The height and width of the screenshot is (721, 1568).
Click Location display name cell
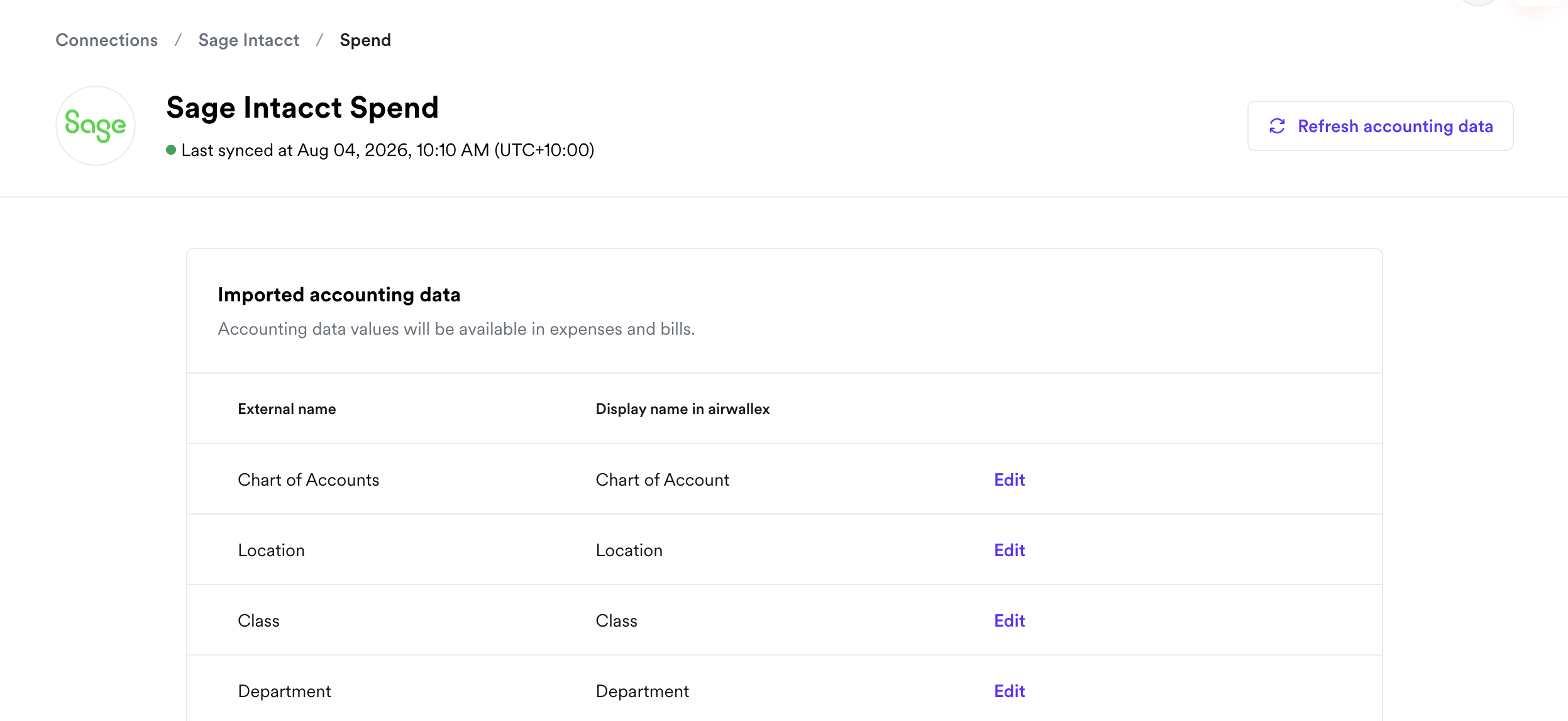click(629, 550)
